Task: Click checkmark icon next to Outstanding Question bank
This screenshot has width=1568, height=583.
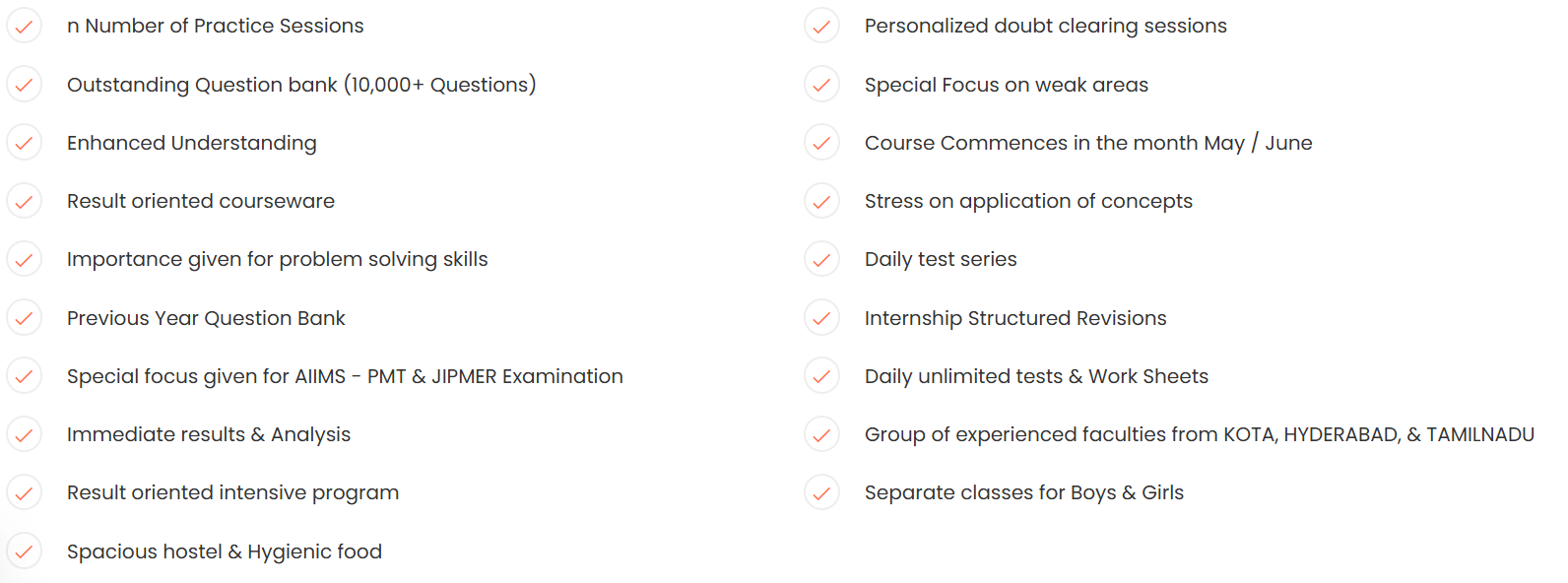Action: tap(24, 85)
